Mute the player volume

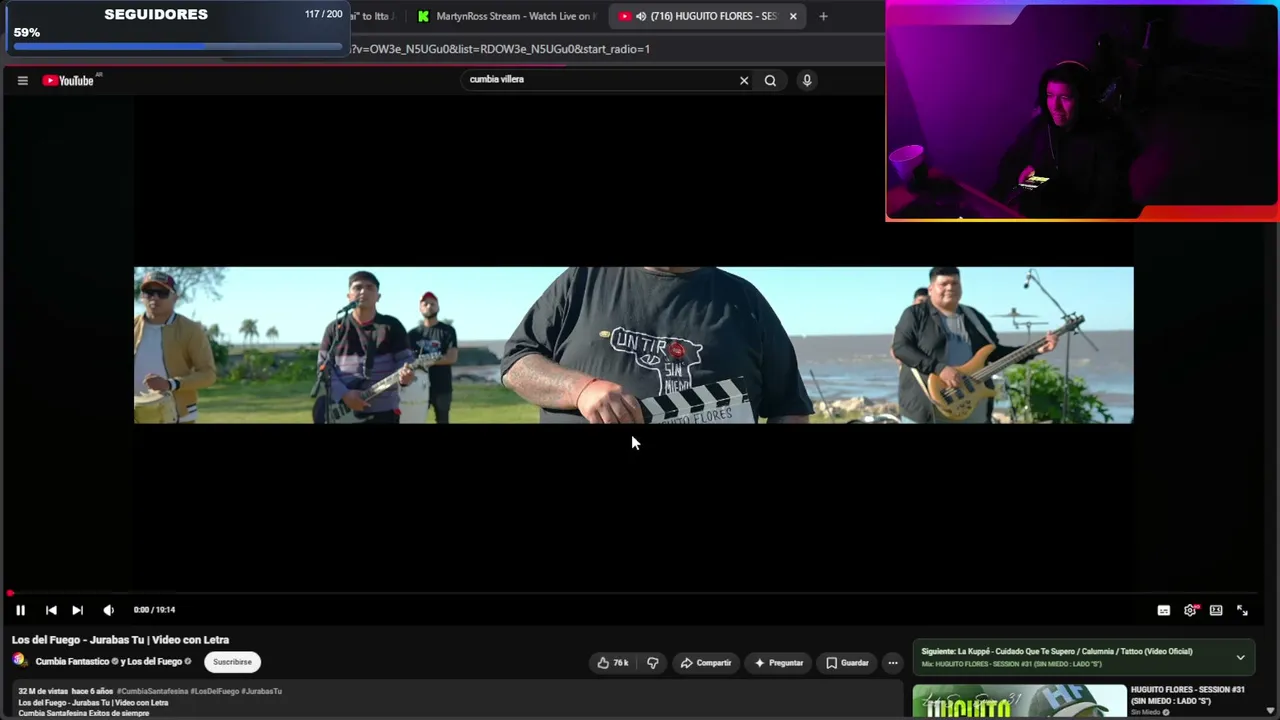coord(108,610)
